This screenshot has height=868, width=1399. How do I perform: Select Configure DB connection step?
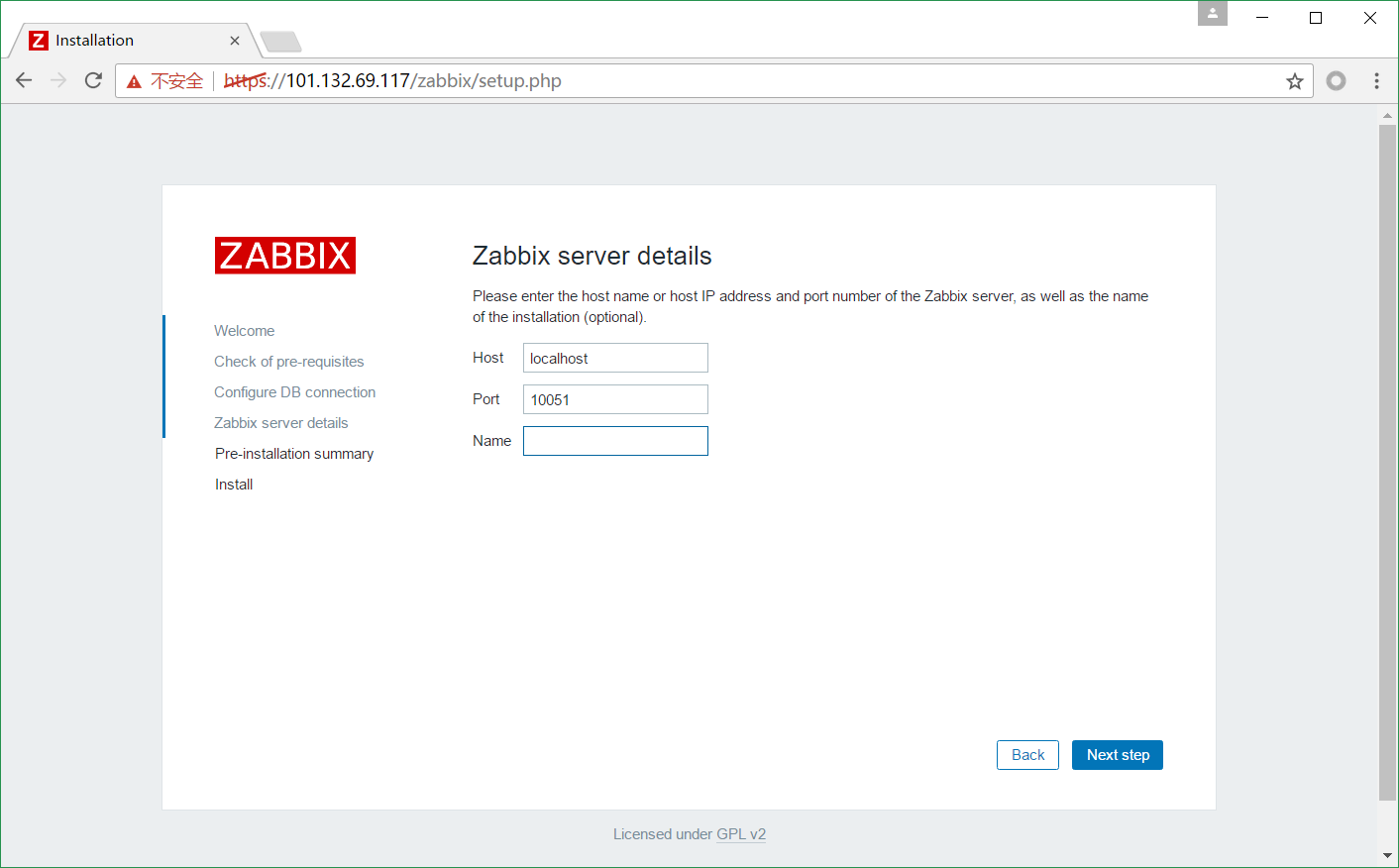pyautogui.click(x=295, y=392)
